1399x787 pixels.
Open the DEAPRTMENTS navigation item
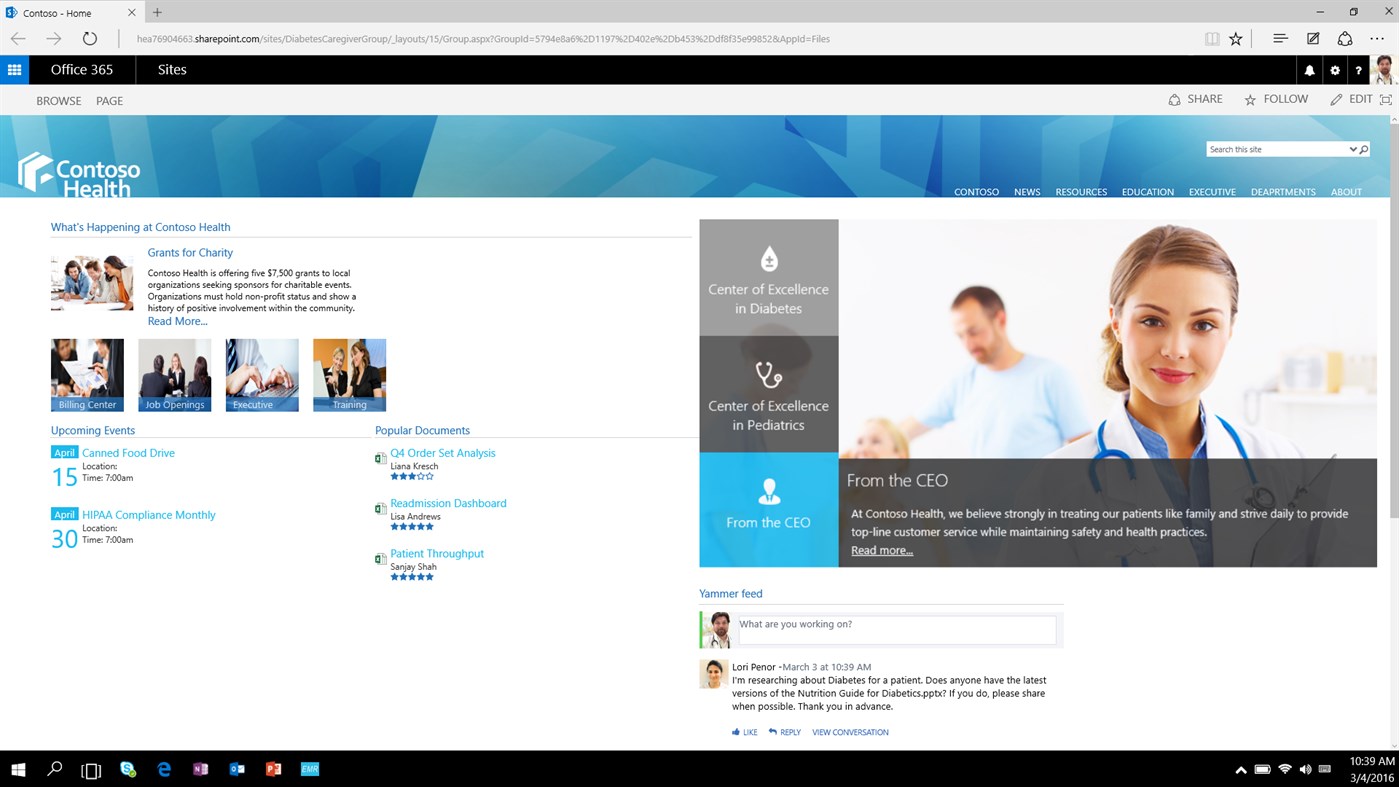click(1283, 192)
